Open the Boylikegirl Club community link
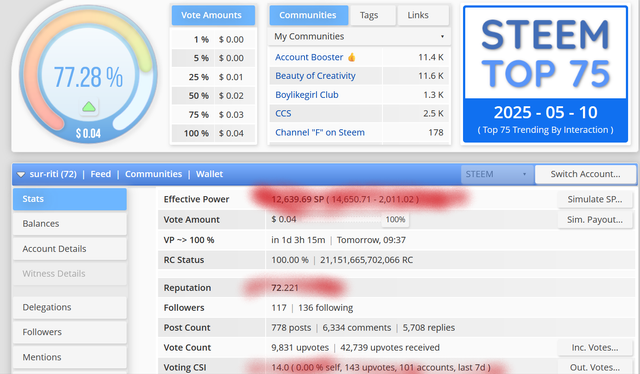 coord(307,95)
